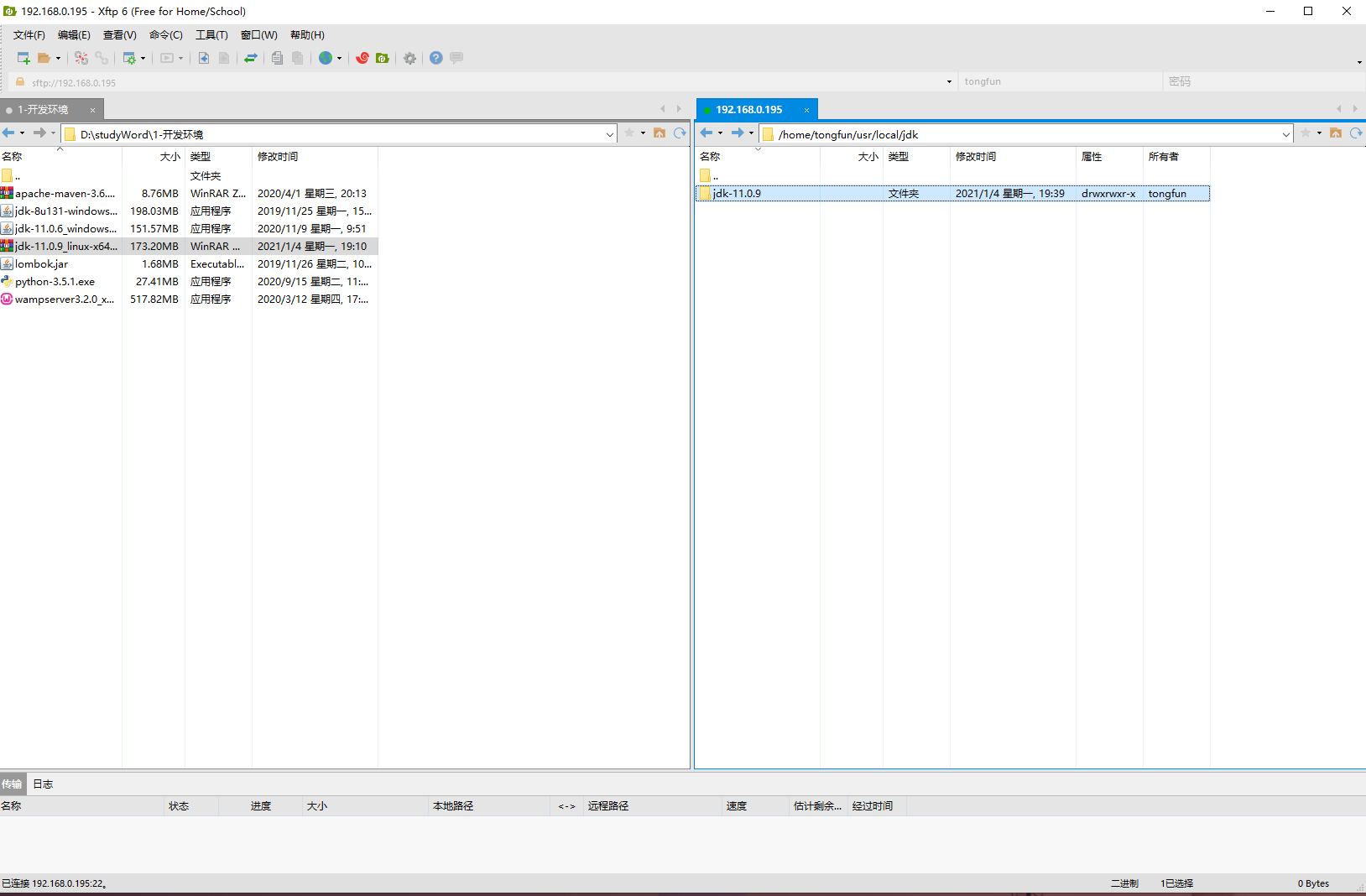Go forward in the remote pane

pyautogui.click(x=738, y=133)
